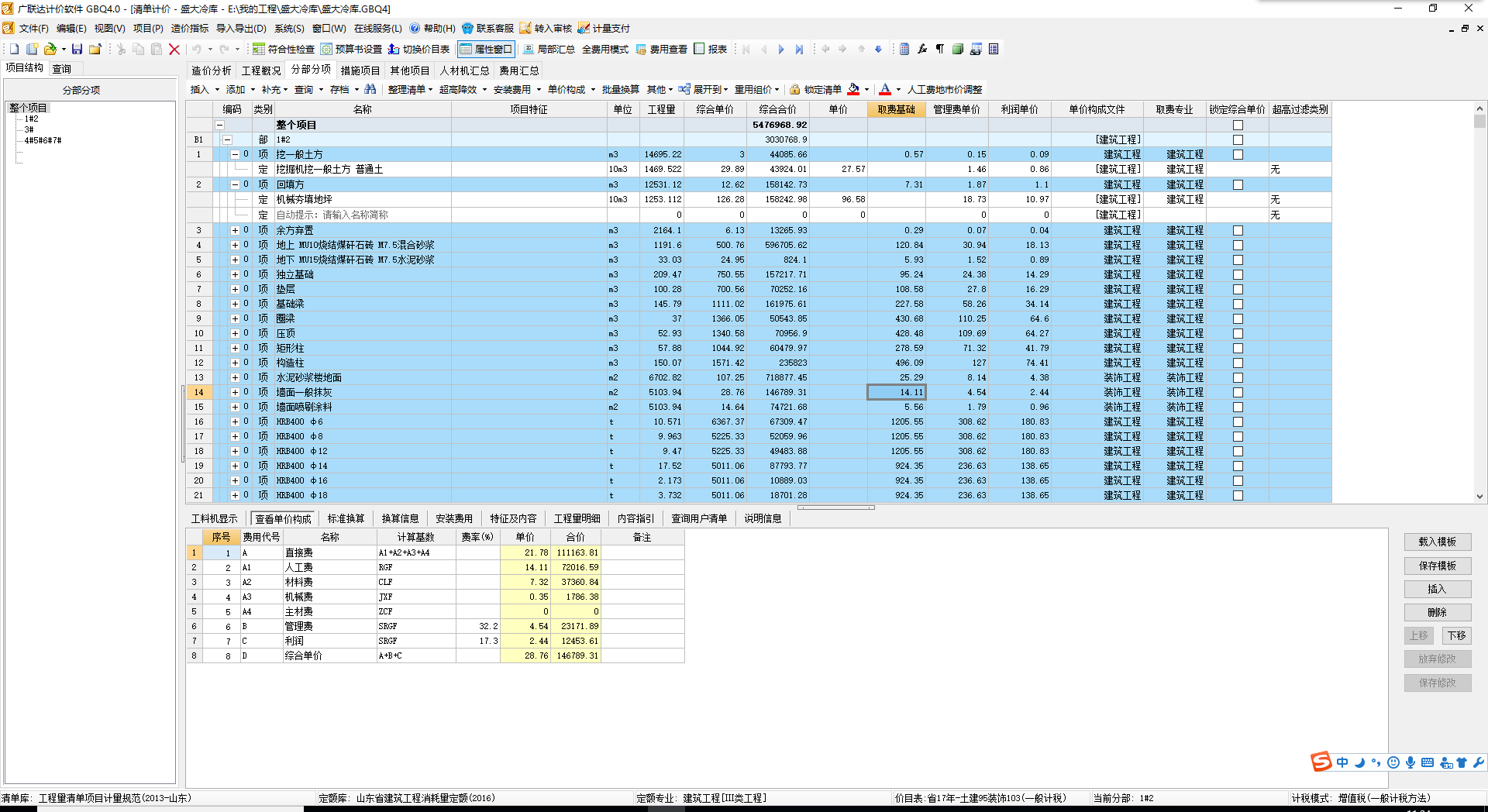
Task: Toggle 锁定综合单价 checkbox for 圈梁 row
Action: [x=1238, y=318]
